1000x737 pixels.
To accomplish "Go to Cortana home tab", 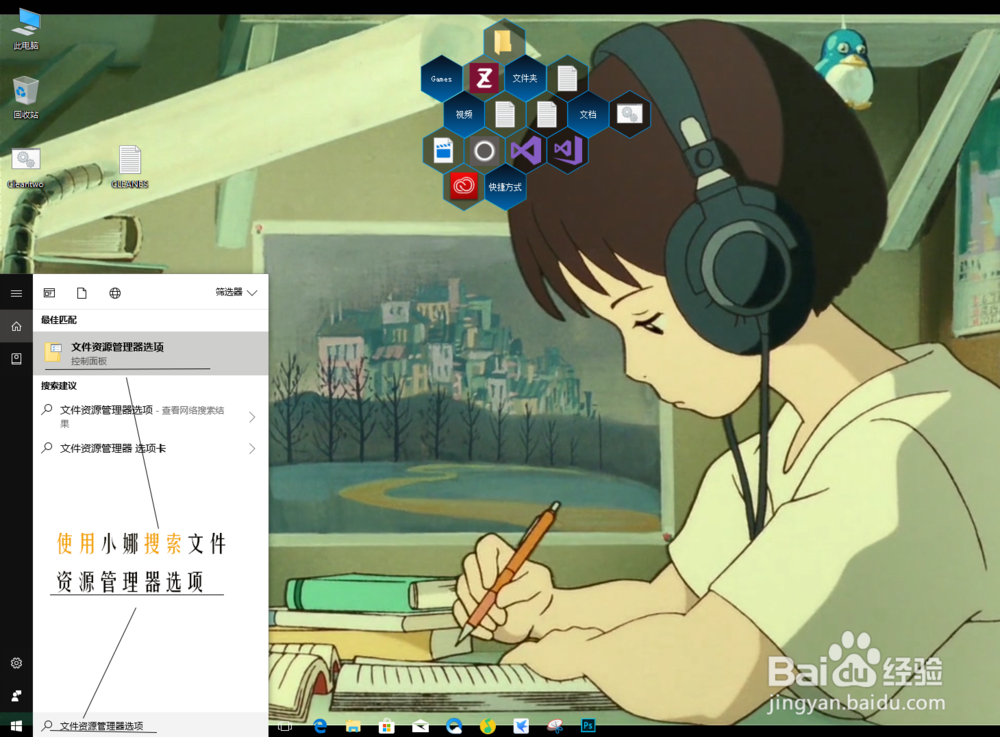I will (x=17, y=326).
